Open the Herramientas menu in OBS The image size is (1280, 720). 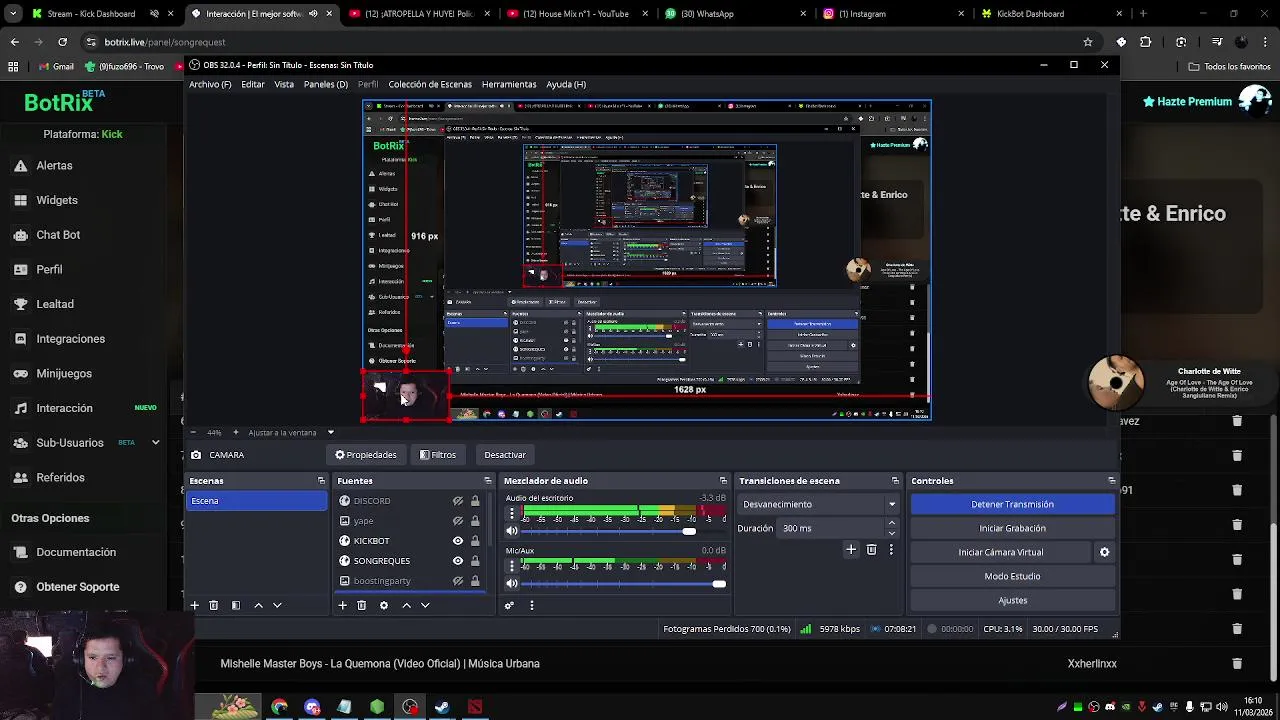509,84
